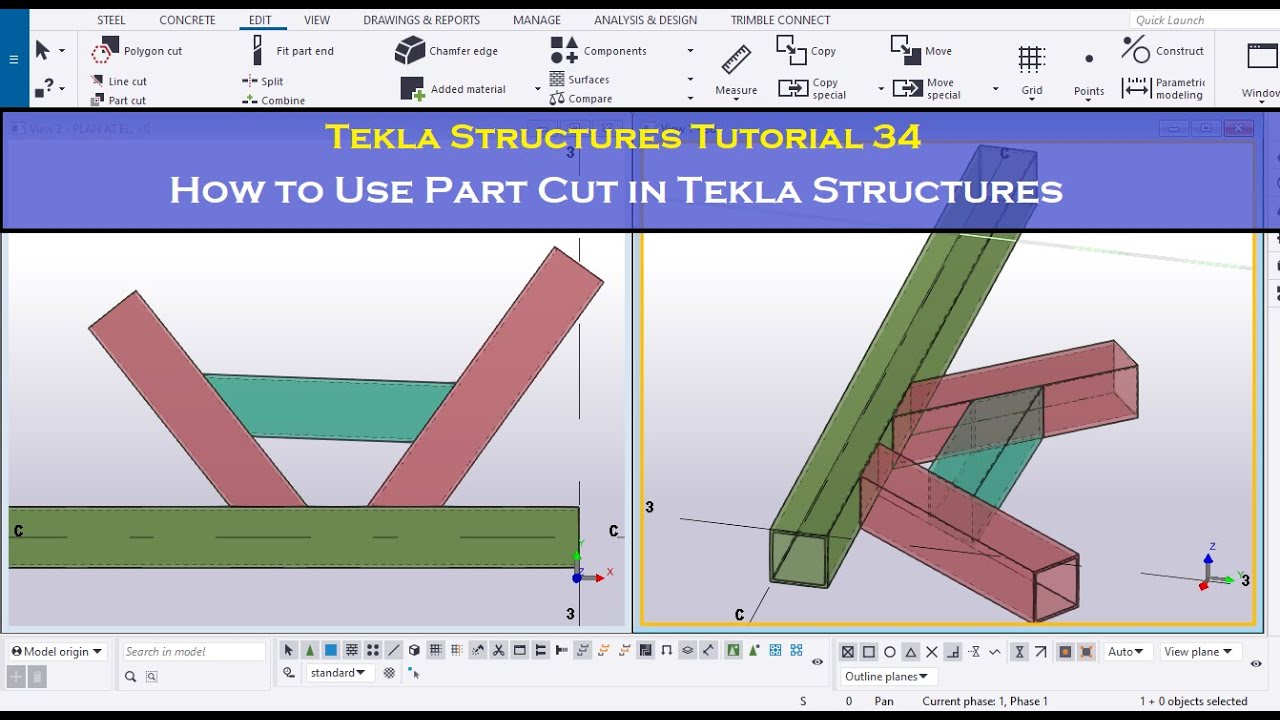Toggle snapping toolbar eye visibility
The height and width of the screenshot is (720, 1280).
(x=1256, y=663)
